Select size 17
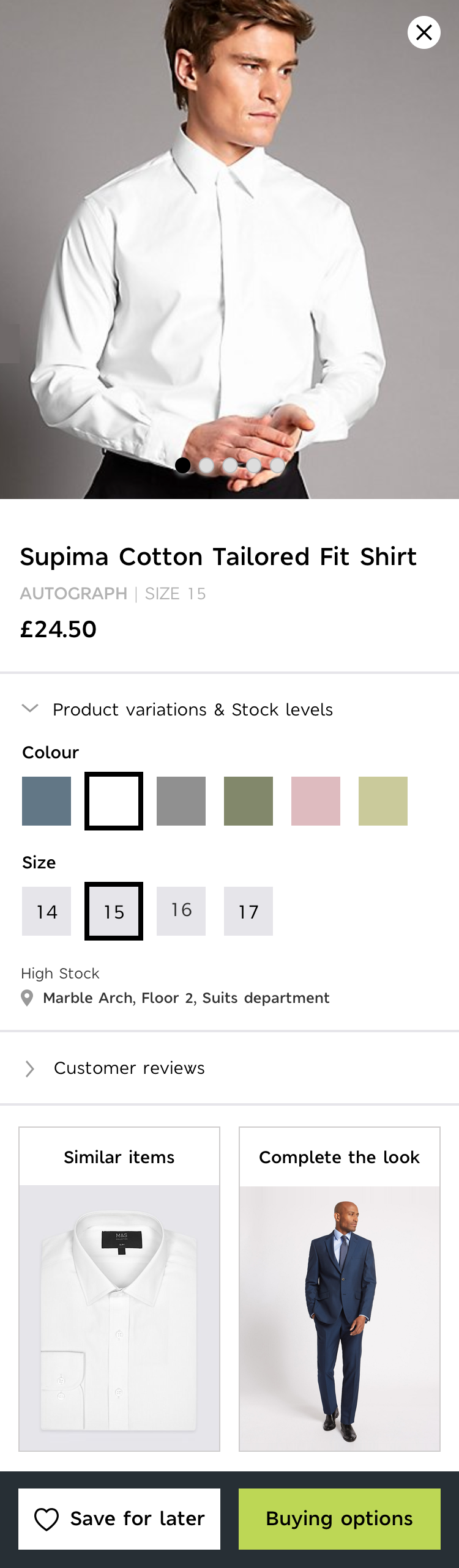Screen dimensions: 459x1568 click(x=248, y=911)
